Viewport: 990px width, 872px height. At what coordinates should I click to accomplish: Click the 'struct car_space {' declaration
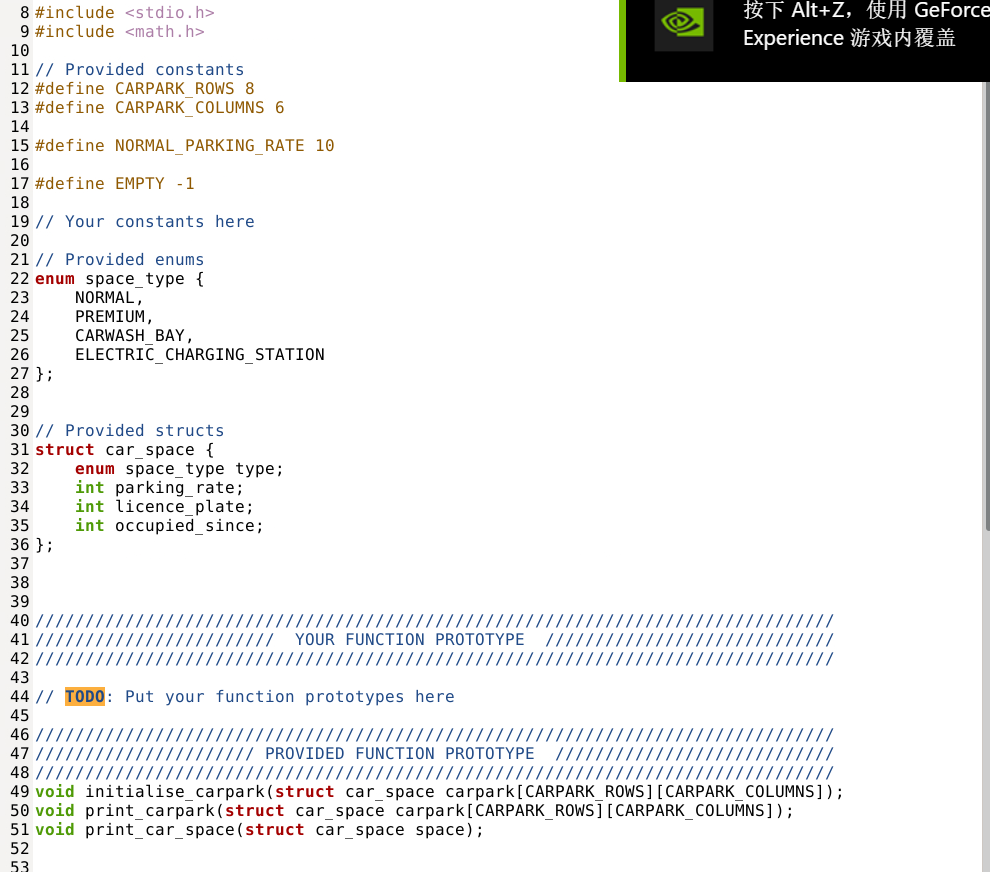point(125,450)
